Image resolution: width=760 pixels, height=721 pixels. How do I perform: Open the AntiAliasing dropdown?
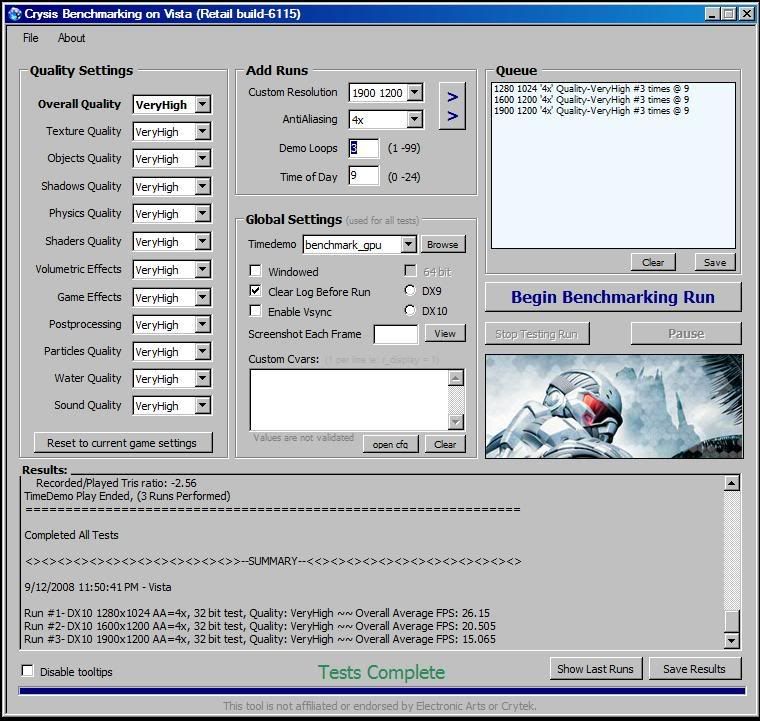coord(415,119)
